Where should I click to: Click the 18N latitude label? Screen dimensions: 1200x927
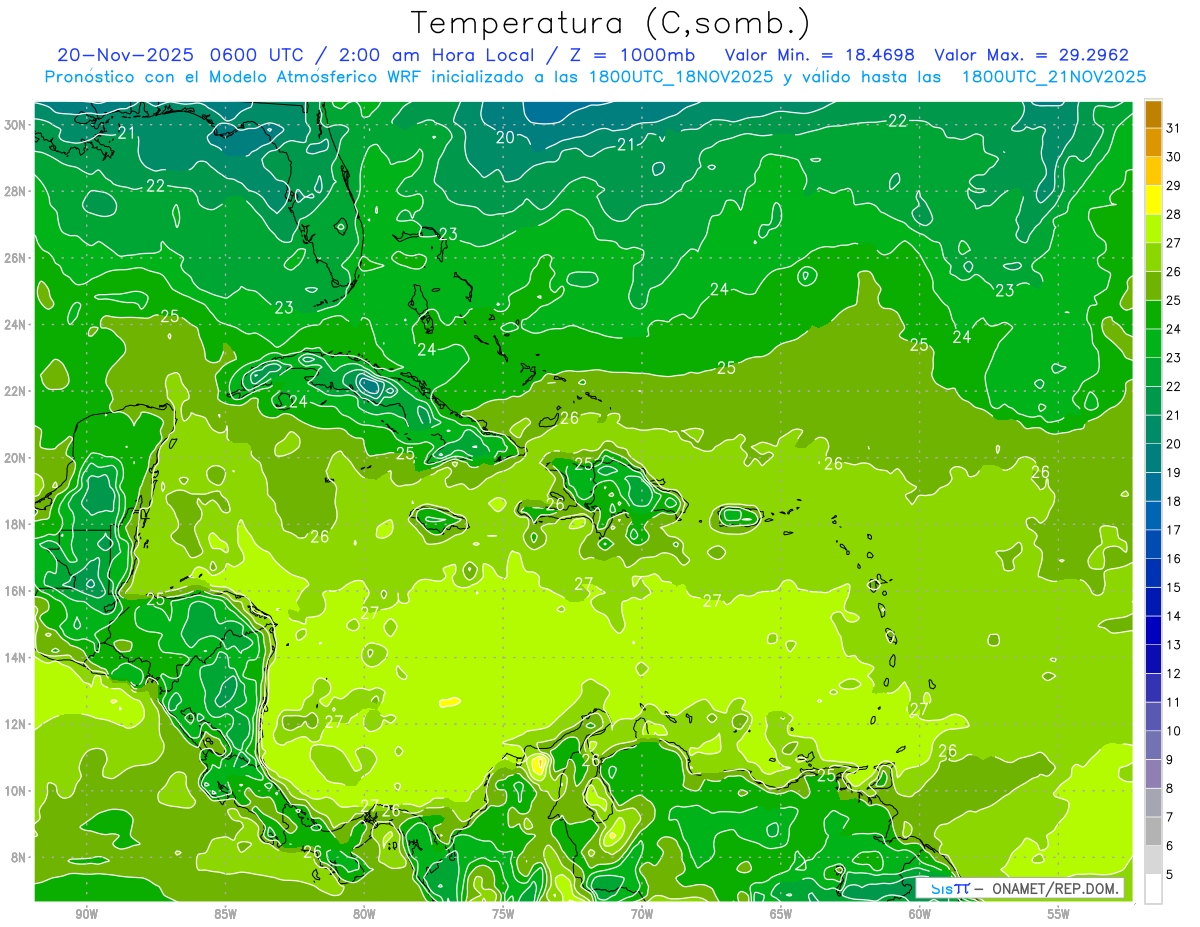pyautogui.click(x=17, y=524)
